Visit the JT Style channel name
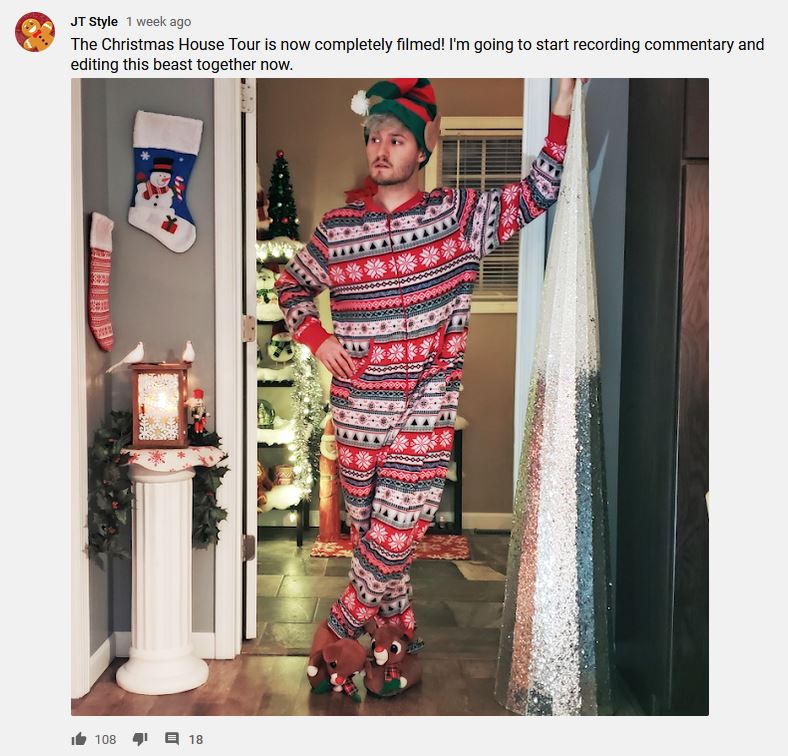The image size is (788, 756). (x=94, y=22)
